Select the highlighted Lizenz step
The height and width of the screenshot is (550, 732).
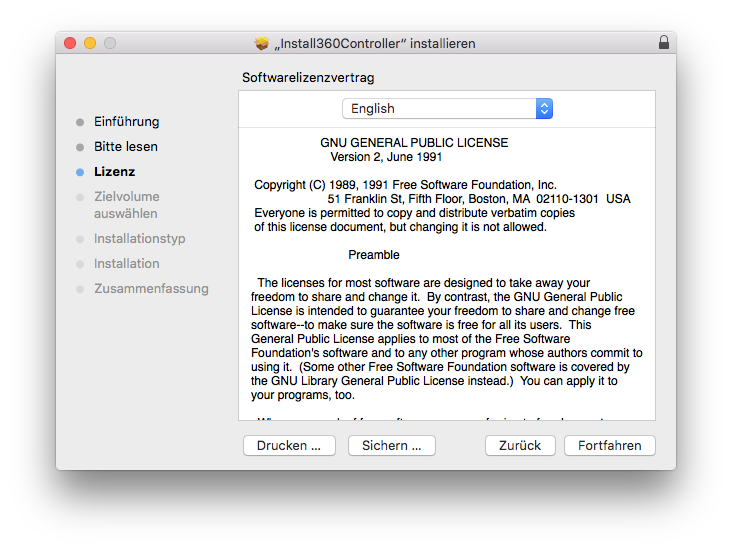[x=114, y=172]
